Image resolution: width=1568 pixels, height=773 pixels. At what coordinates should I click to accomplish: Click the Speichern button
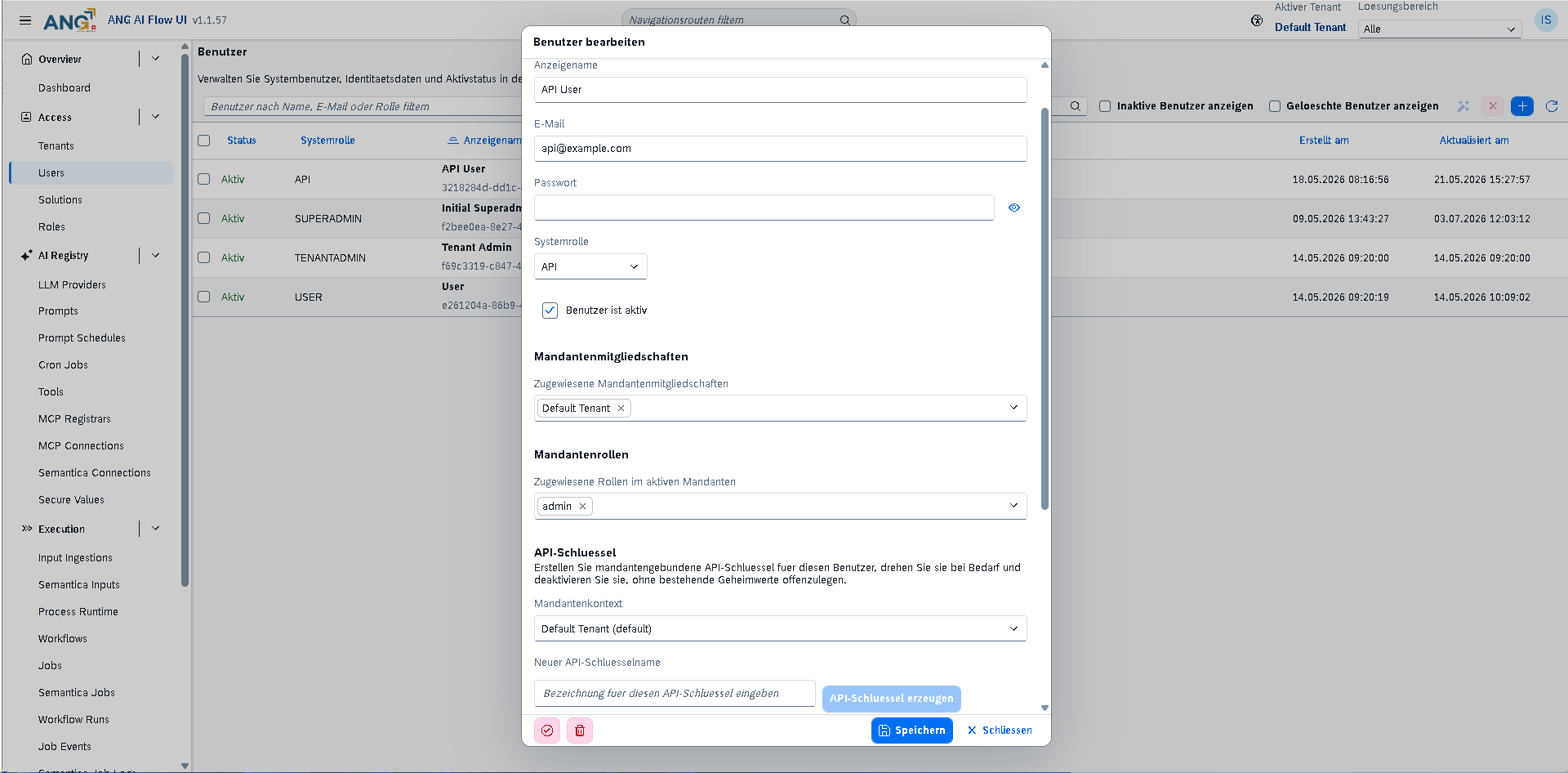[912, 731]
